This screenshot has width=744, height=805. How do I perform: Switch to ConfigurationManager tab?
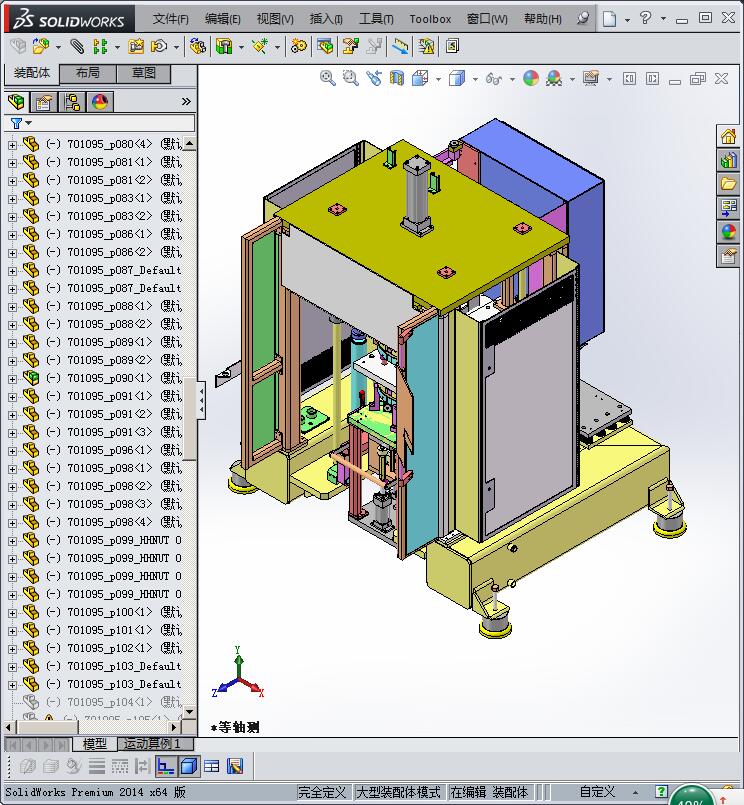(72, 102)
